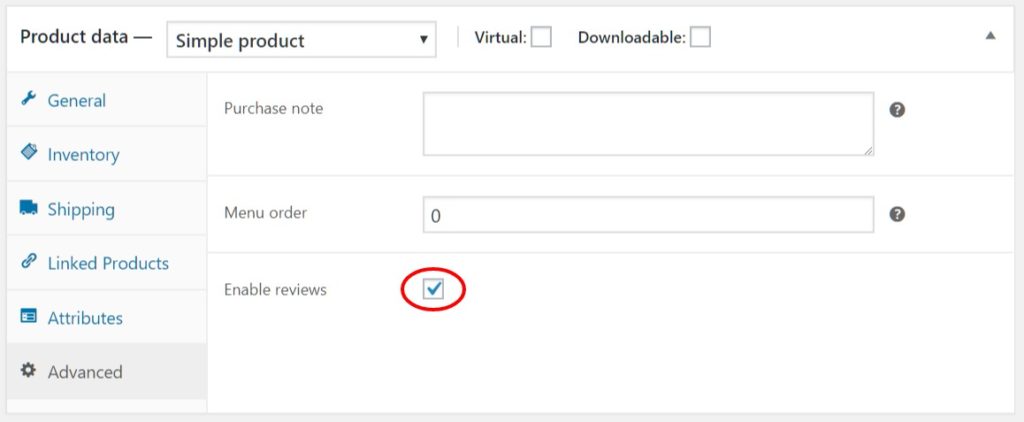Switch to the General tab
1024x422 pixels.
point(106,100)
